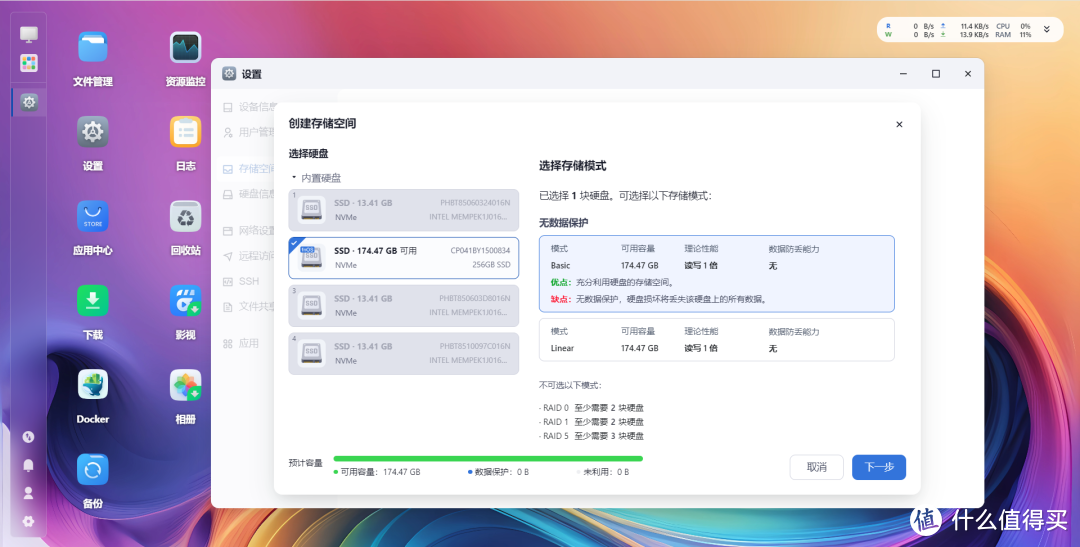Click the RAM usage readout in monitor widget
The height and width of the screenshot is (547, 1080).
[1013, 34]
